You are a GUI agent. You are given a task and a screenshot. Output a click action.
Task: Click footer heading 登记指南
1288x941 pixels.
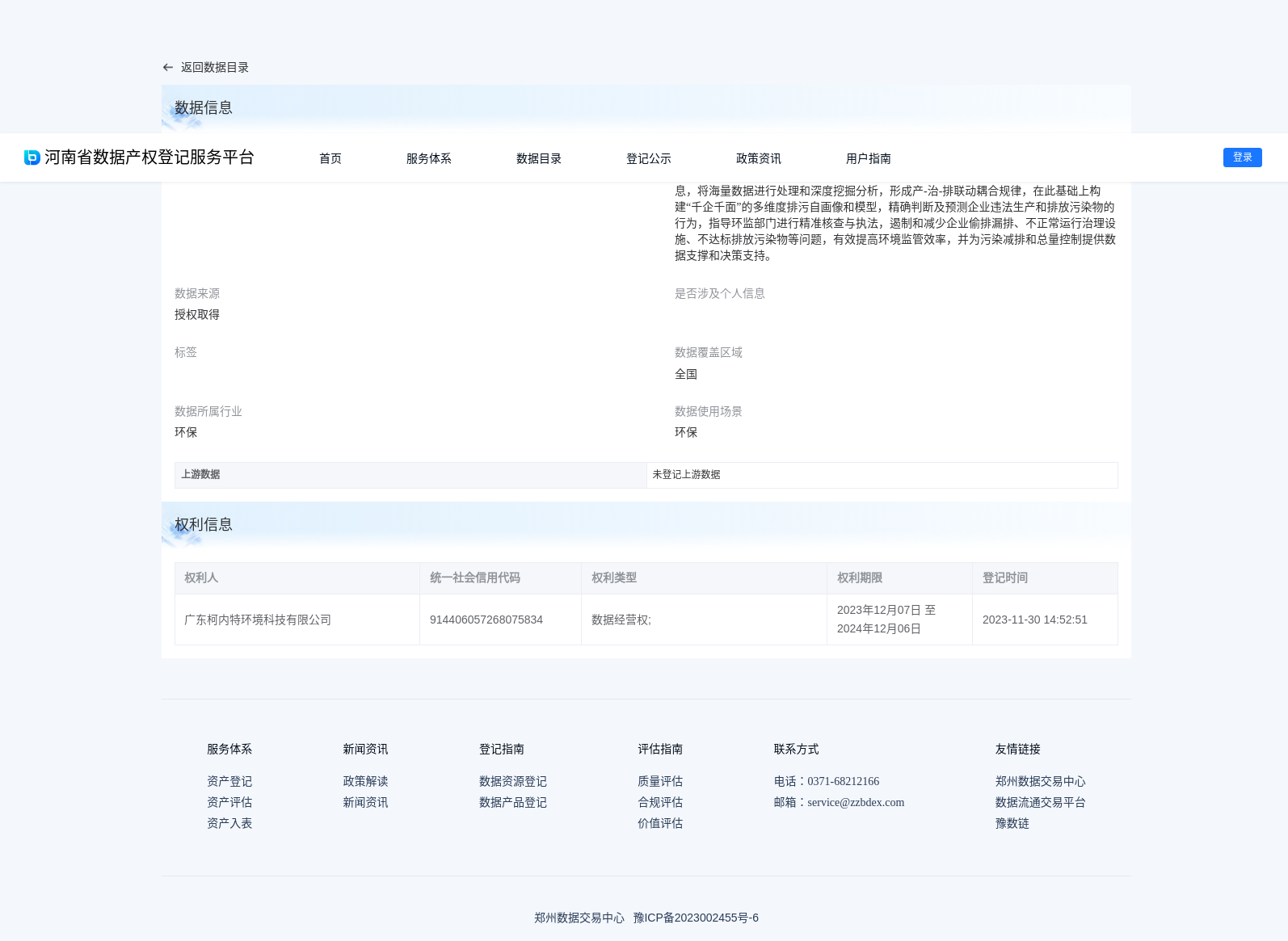[502, 749]
